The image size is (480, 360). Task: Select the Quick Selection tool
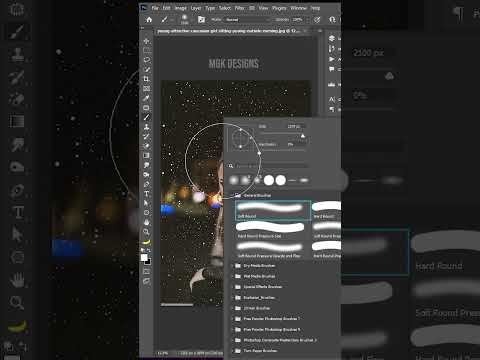click(x=147, y=69)
